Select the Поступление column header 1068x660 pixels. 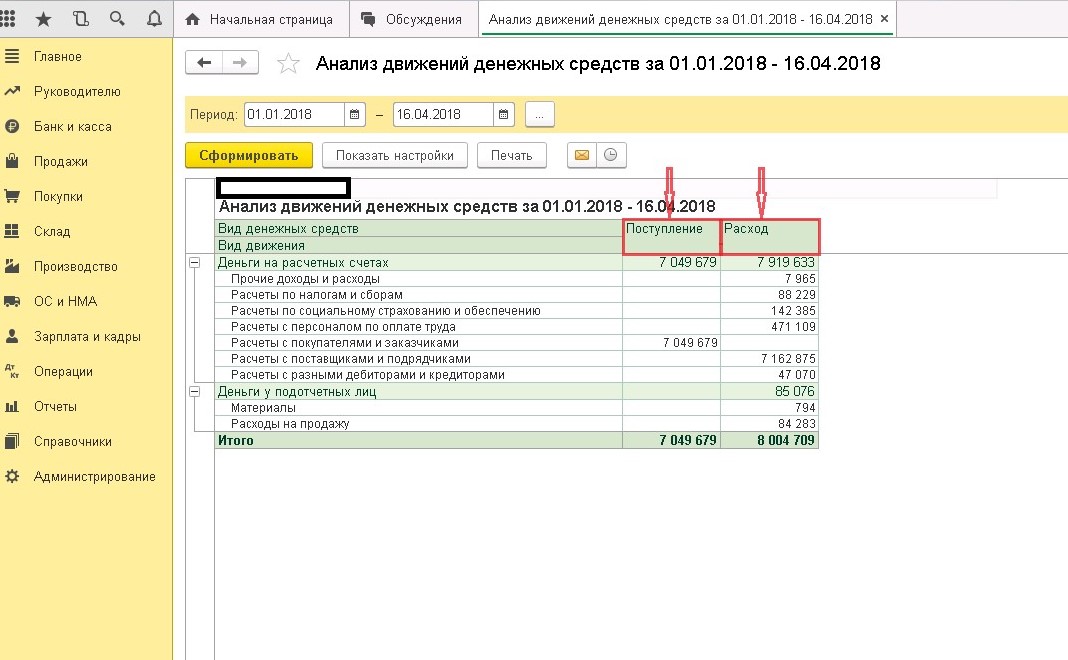tap(671, 237)
